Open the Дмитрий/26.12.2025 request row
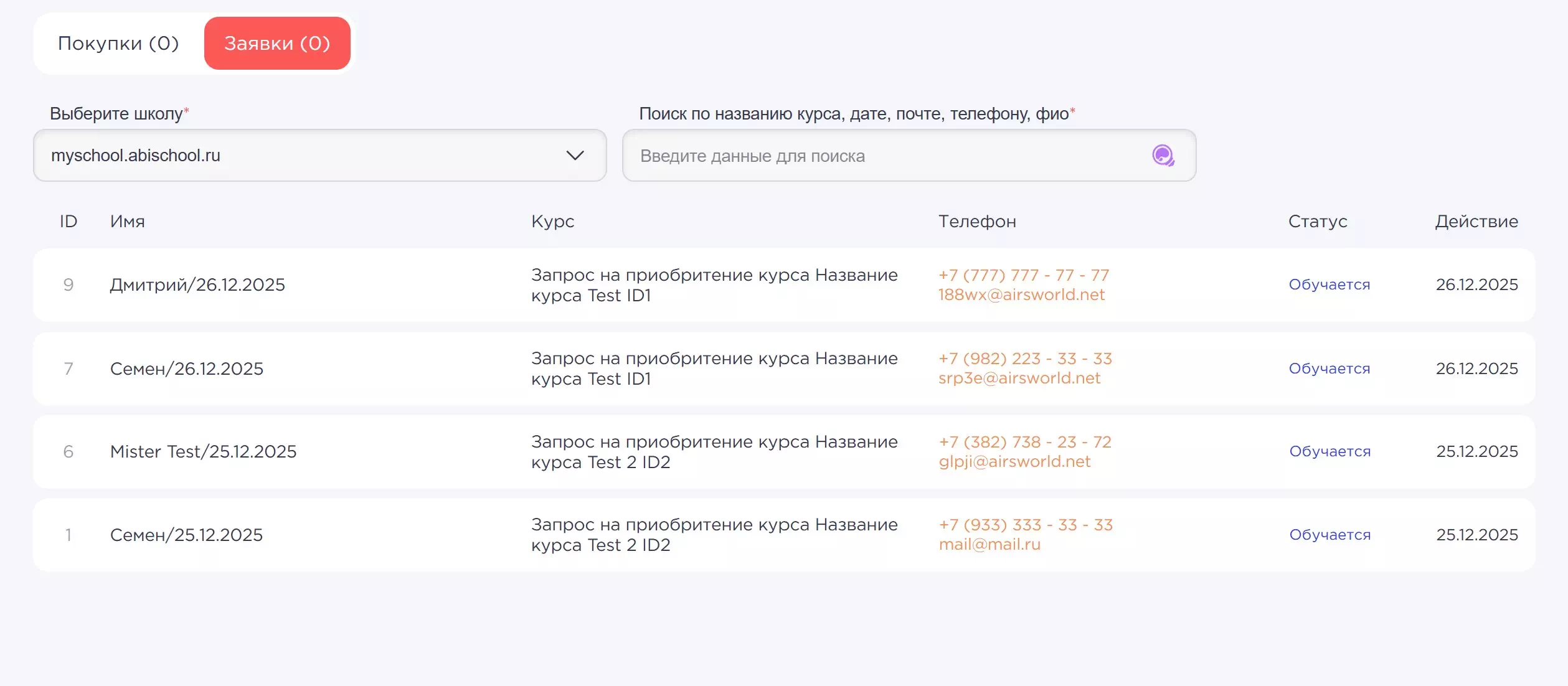The image size is (1568, 686). pyautogui.click(x=197, y=284)
